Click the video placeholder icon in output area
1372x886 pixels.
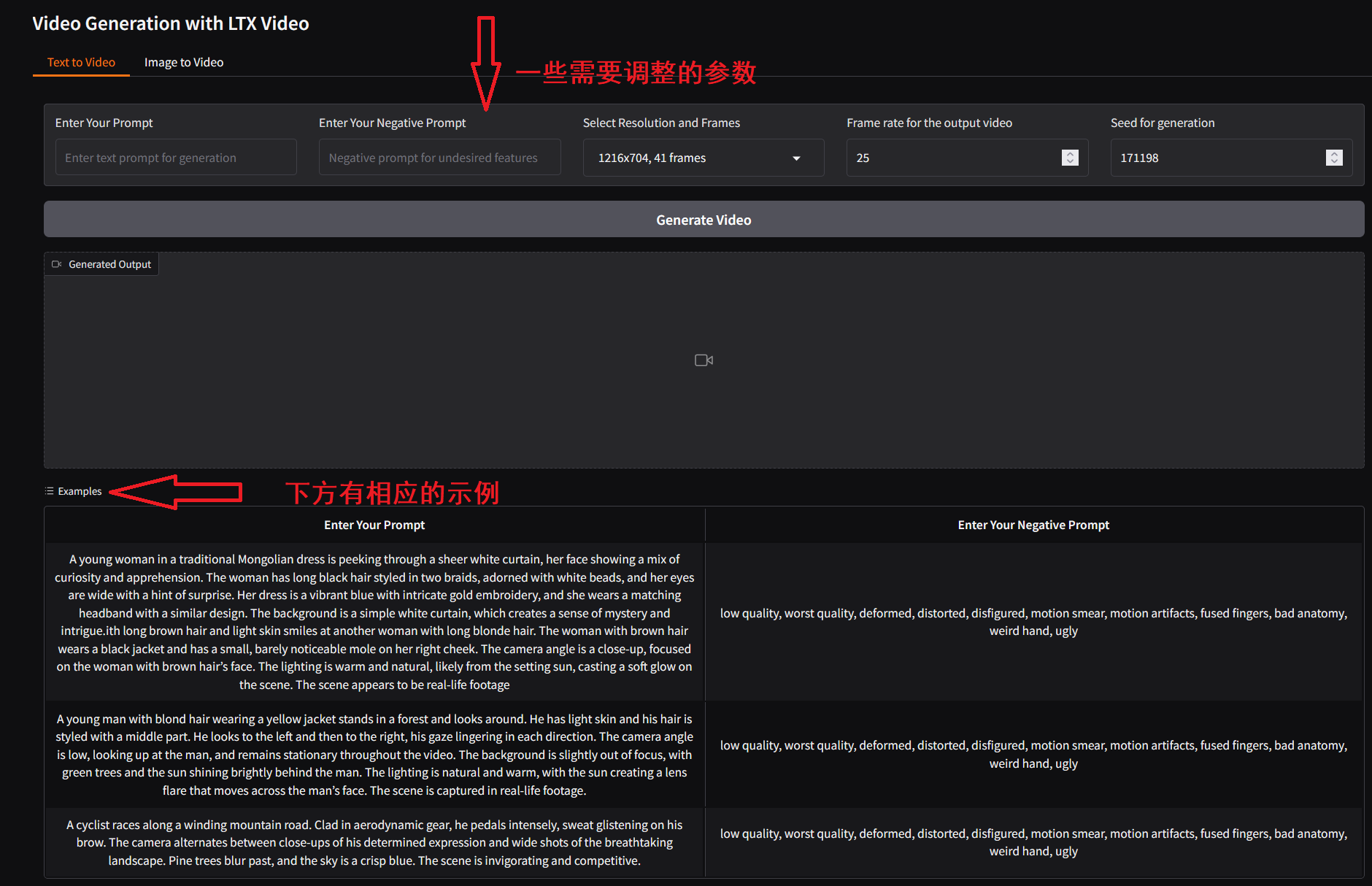(704, 360)
